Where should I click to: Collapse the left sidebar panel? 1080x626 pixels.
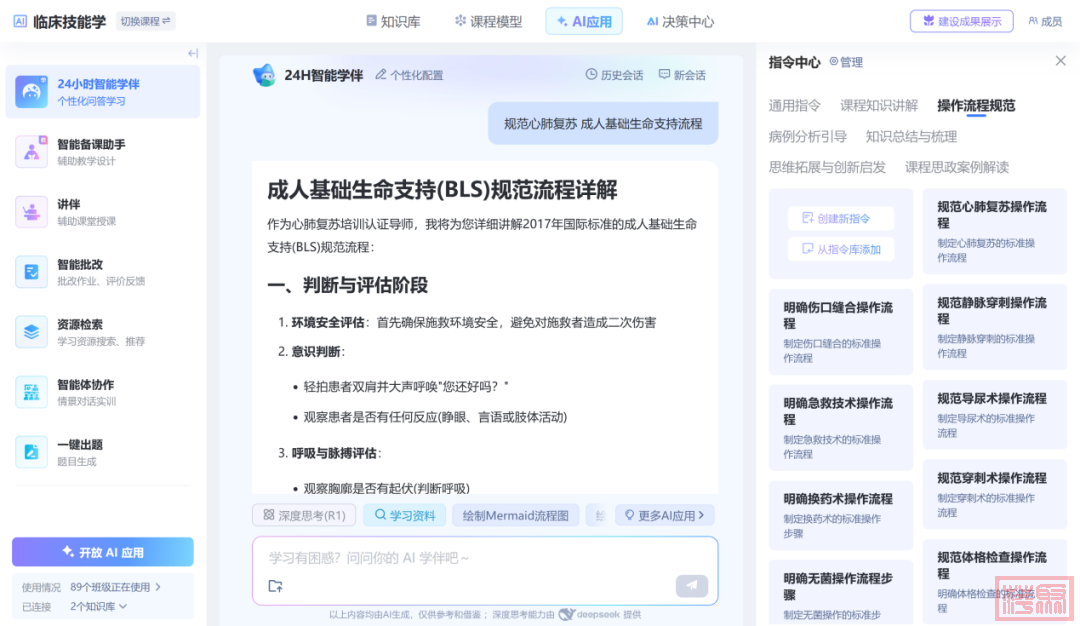[x=193, y=53]
